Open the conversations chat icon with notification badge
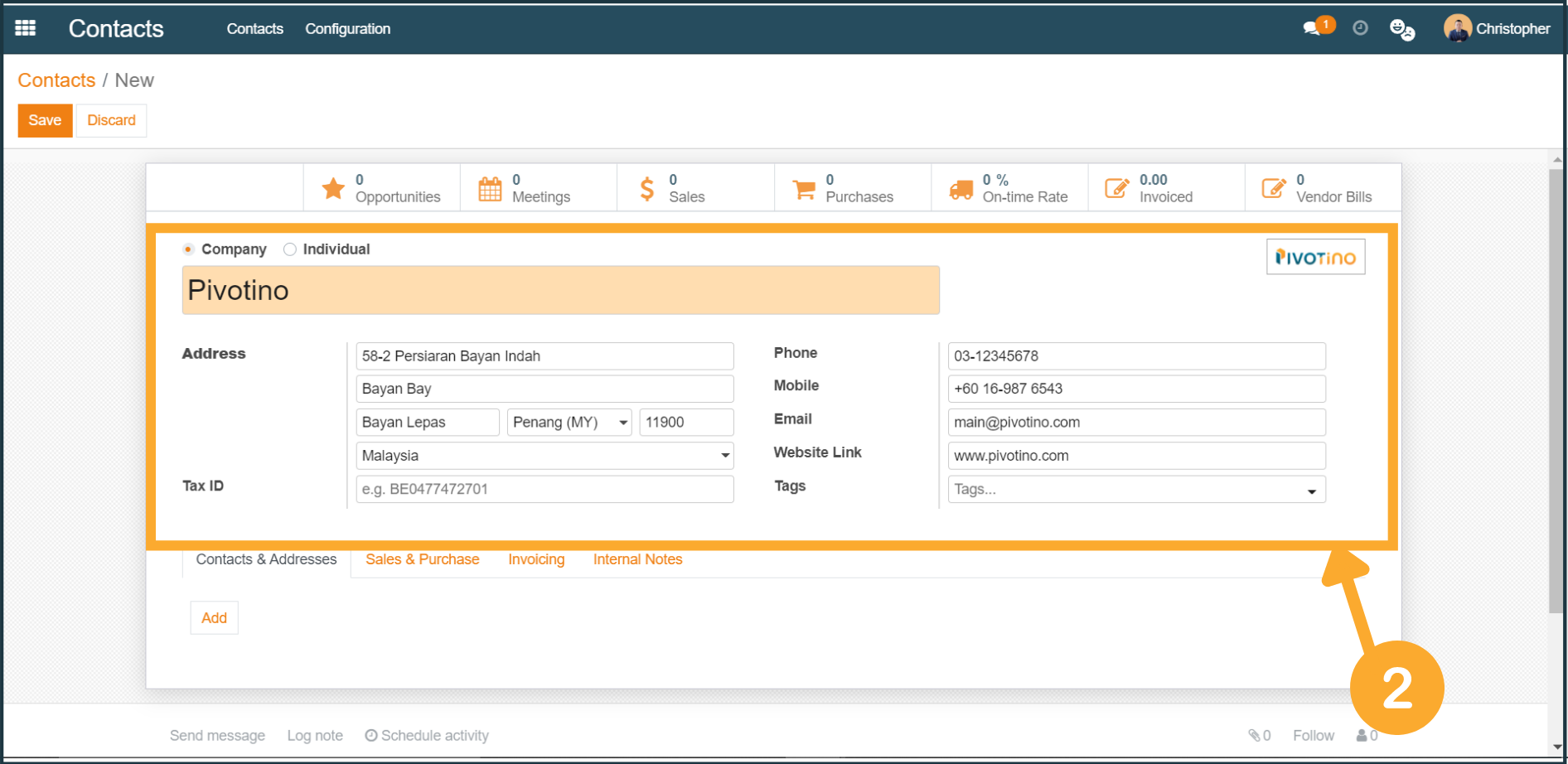Viewport: 1568px width, 764px height. tap(1312, 28)
